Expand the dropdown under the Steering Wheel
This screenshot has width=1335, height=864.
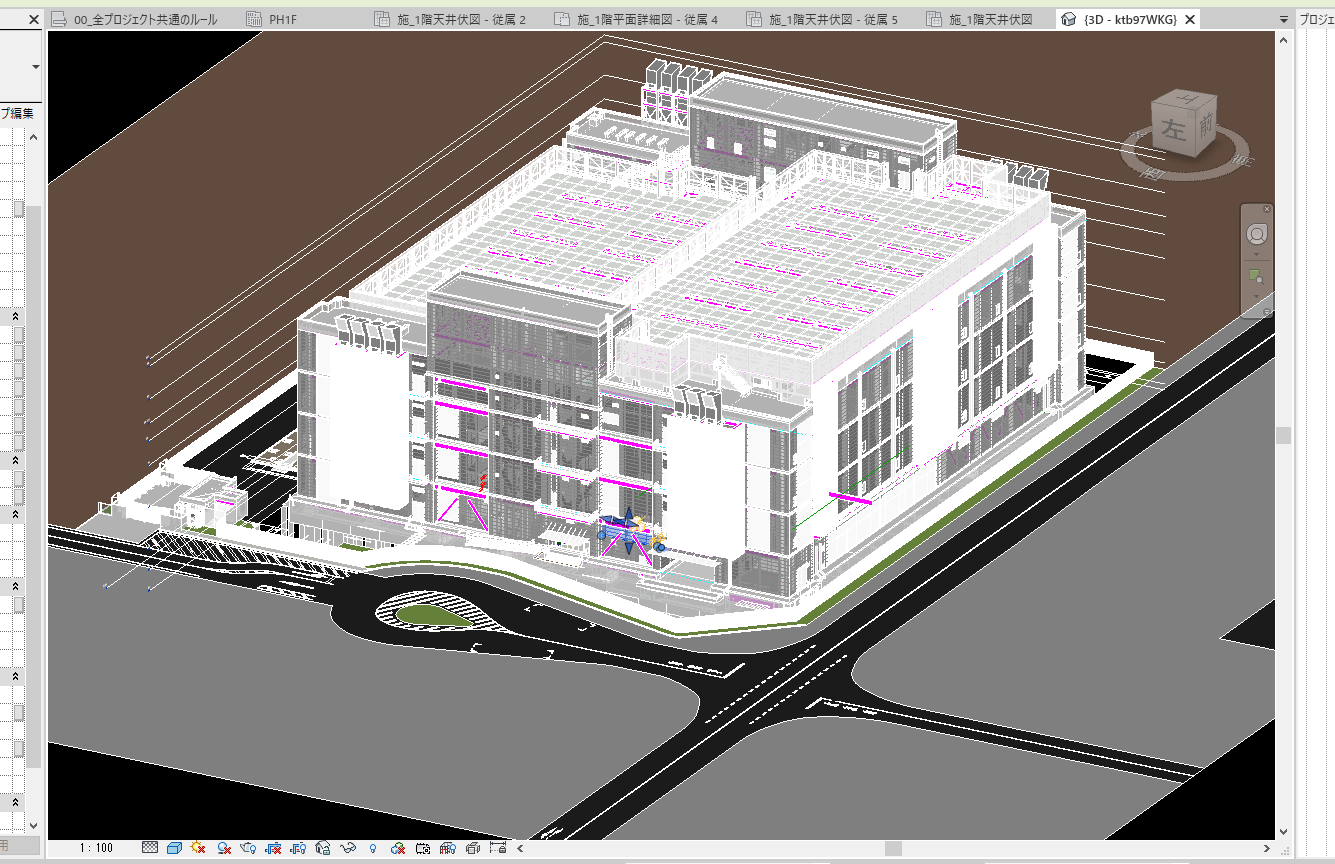click(1257, 254)
